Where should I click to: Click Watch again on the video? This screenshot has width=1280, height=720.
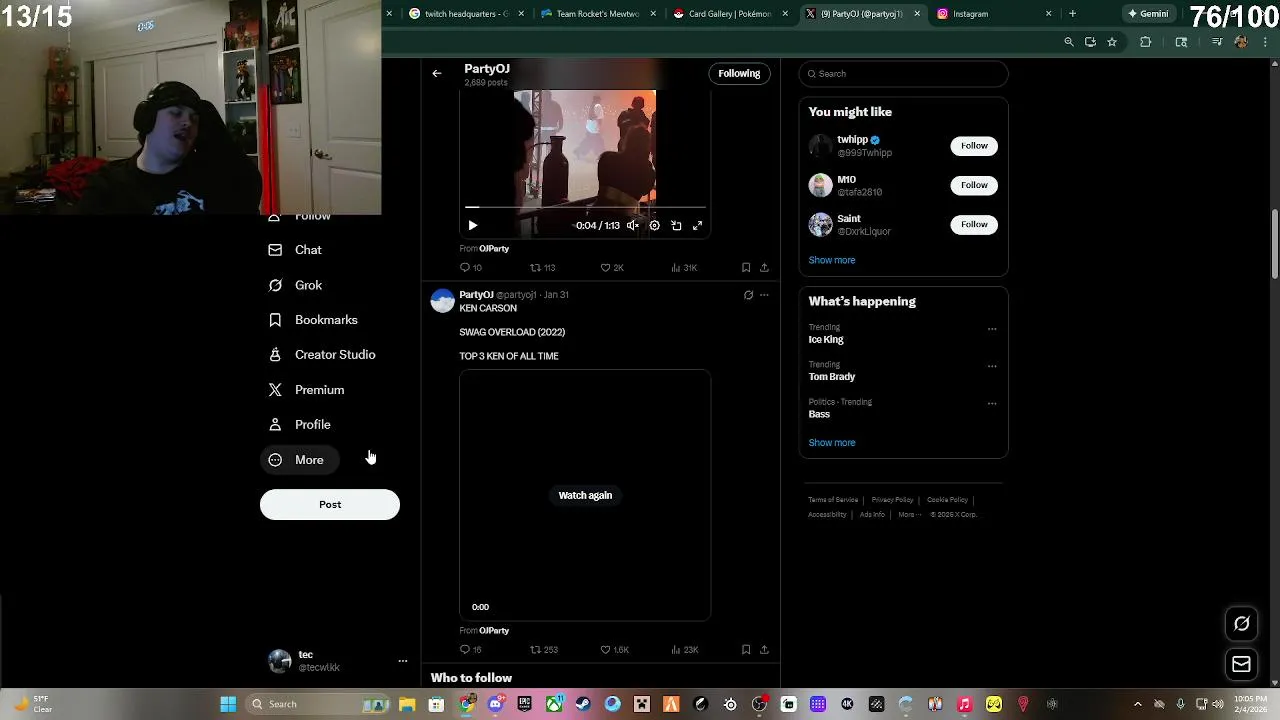click(x=585, y=495)
